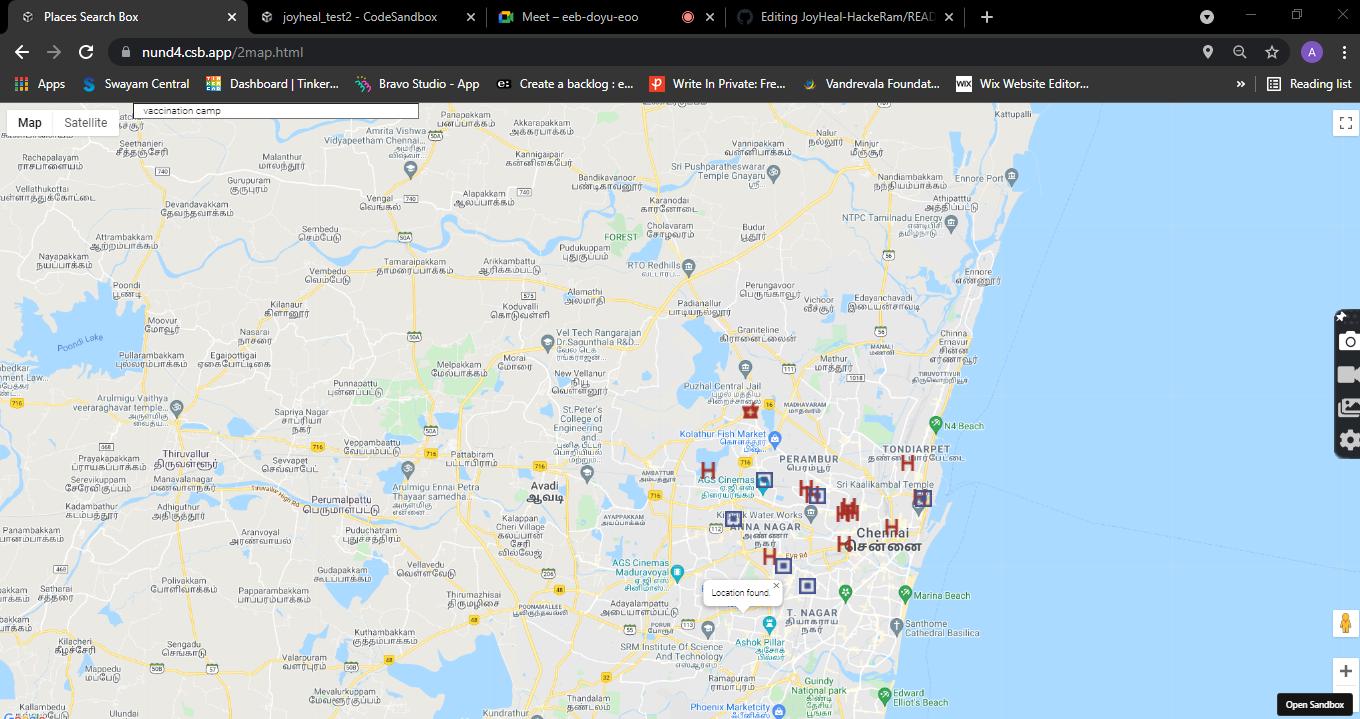The image size is (1360, 719).
Task: Switch map to Satellite view
Action: (86, 123)
